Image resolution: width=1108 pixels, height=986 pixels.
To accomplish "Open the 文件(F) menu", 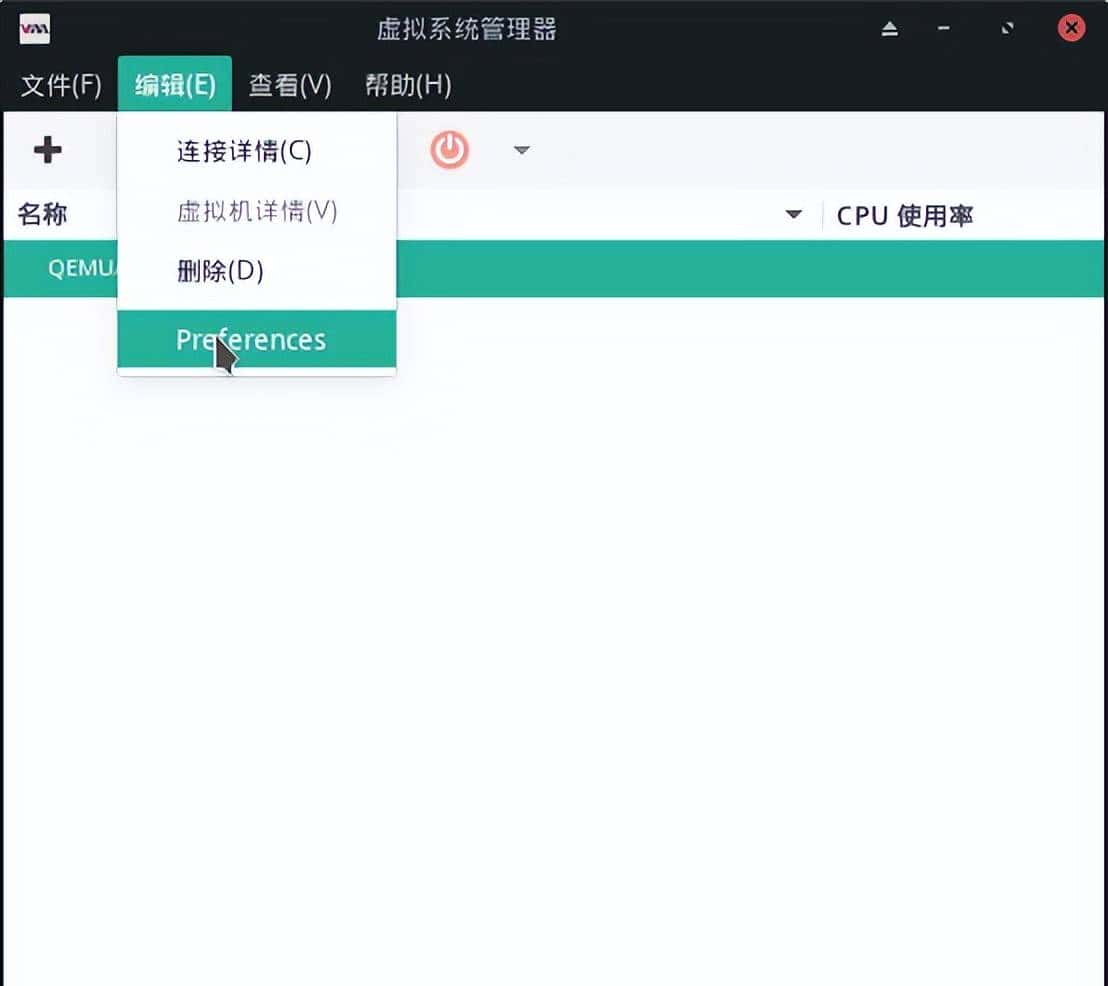I will pos(60,86).
